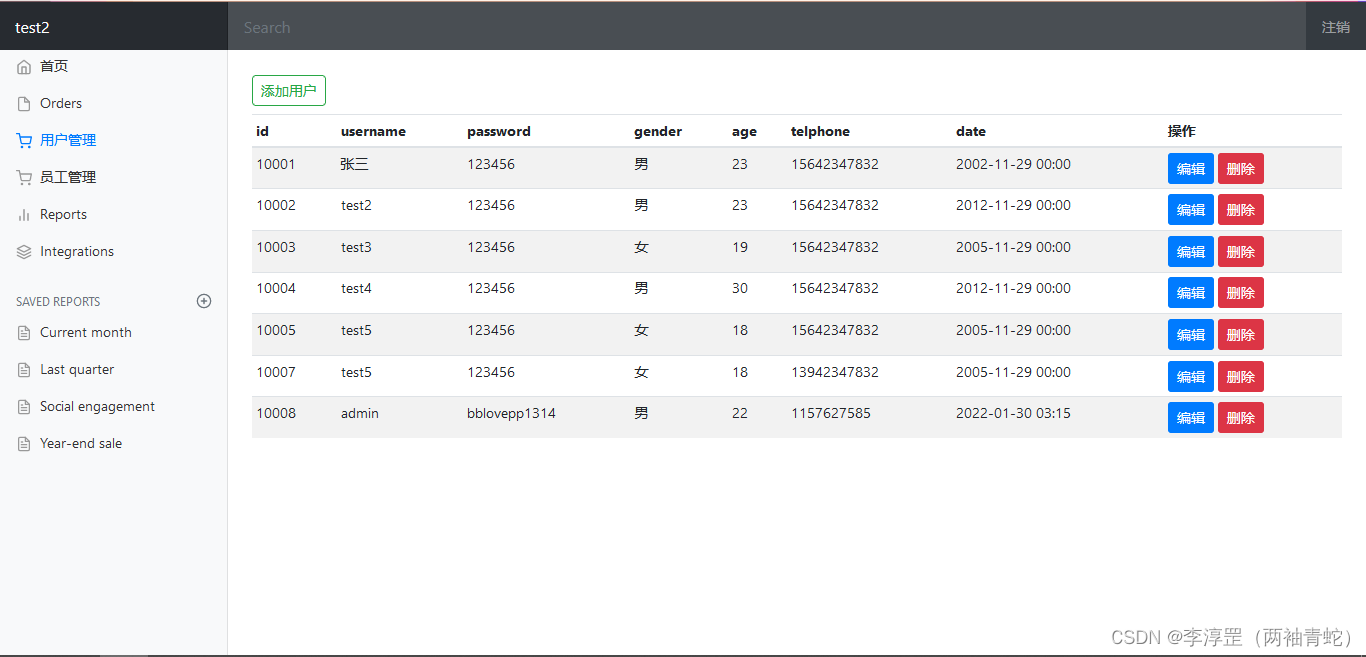Select id cell 10004

(276, 288)
